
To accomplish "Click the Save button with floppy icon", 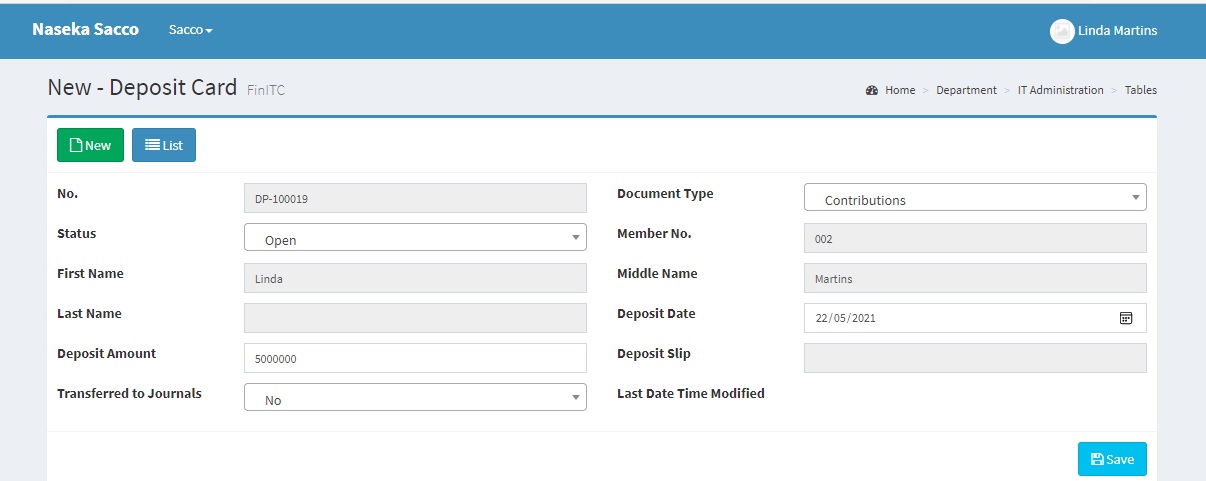I will (1112, 459).
